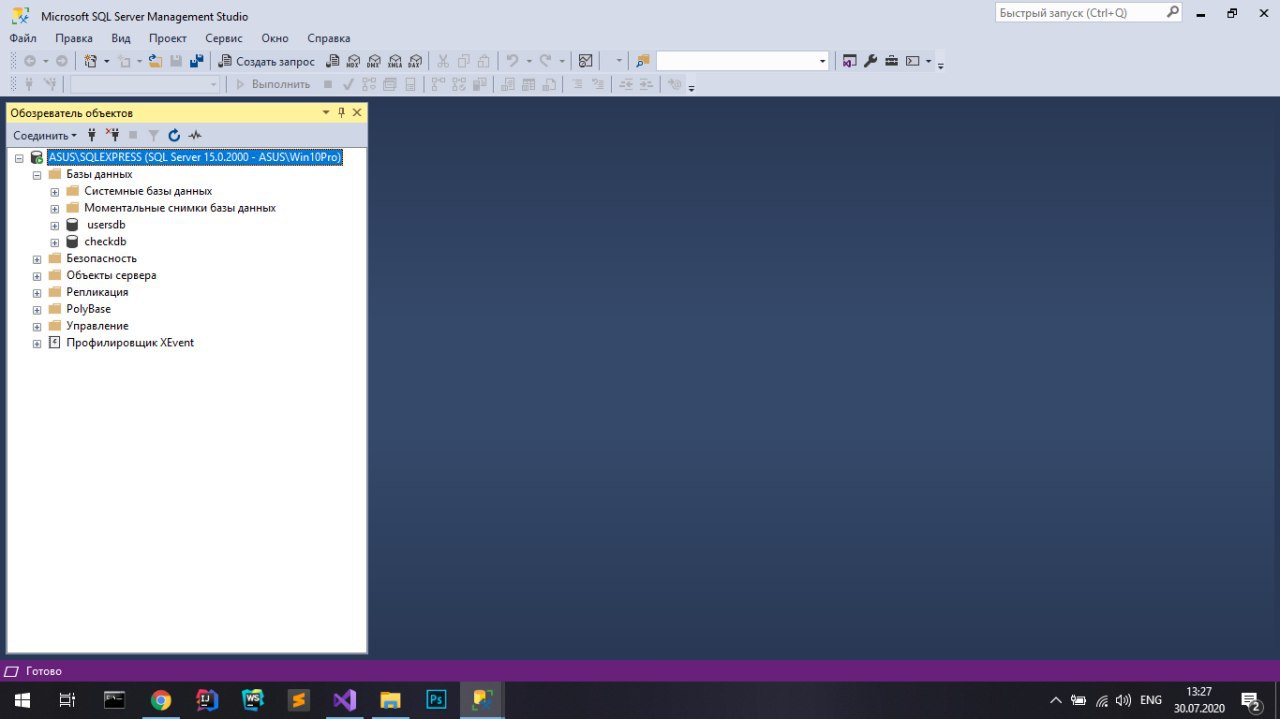Select the ASUS\SQLEXPRESS server row
This screenshot has height=719, width=1280.
click(x=195, y=158)
